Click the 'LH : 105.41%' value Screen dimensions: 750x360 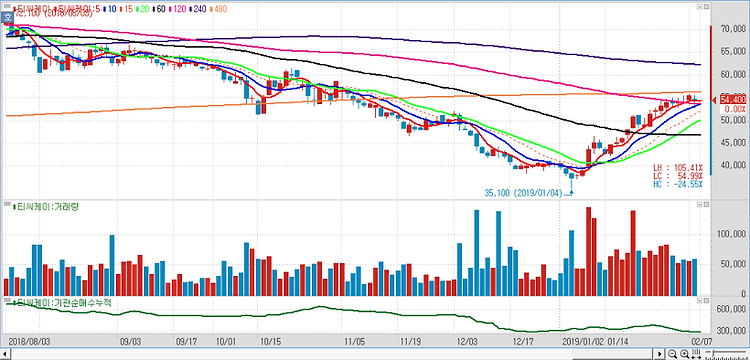point(679,168)
